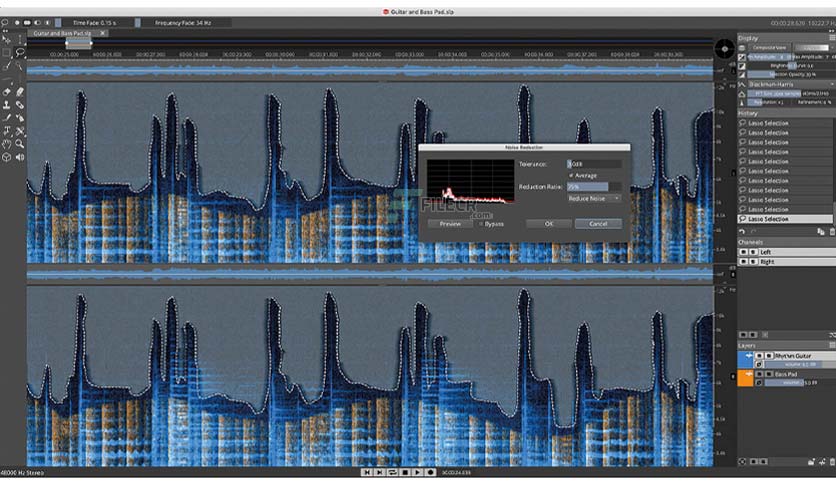Adjust the Selection Opacity slider
The width and height of the screenshot is (836, 484).
pos(790,75)
